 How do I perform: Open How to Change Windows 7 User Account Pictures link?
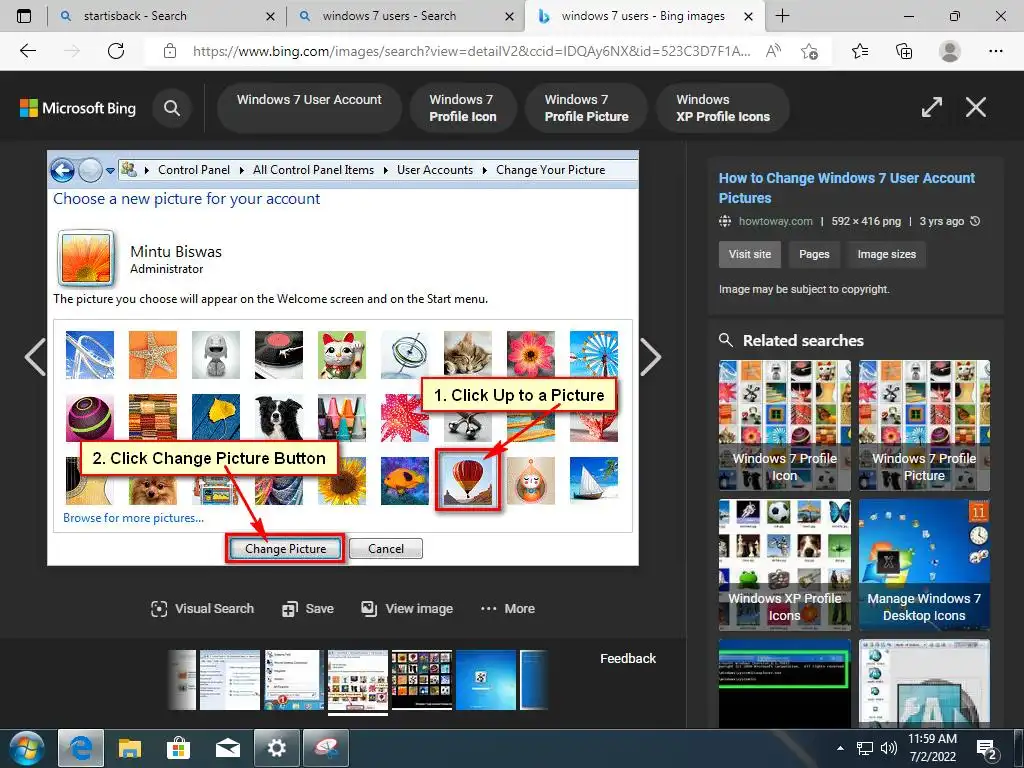[846, 188]
